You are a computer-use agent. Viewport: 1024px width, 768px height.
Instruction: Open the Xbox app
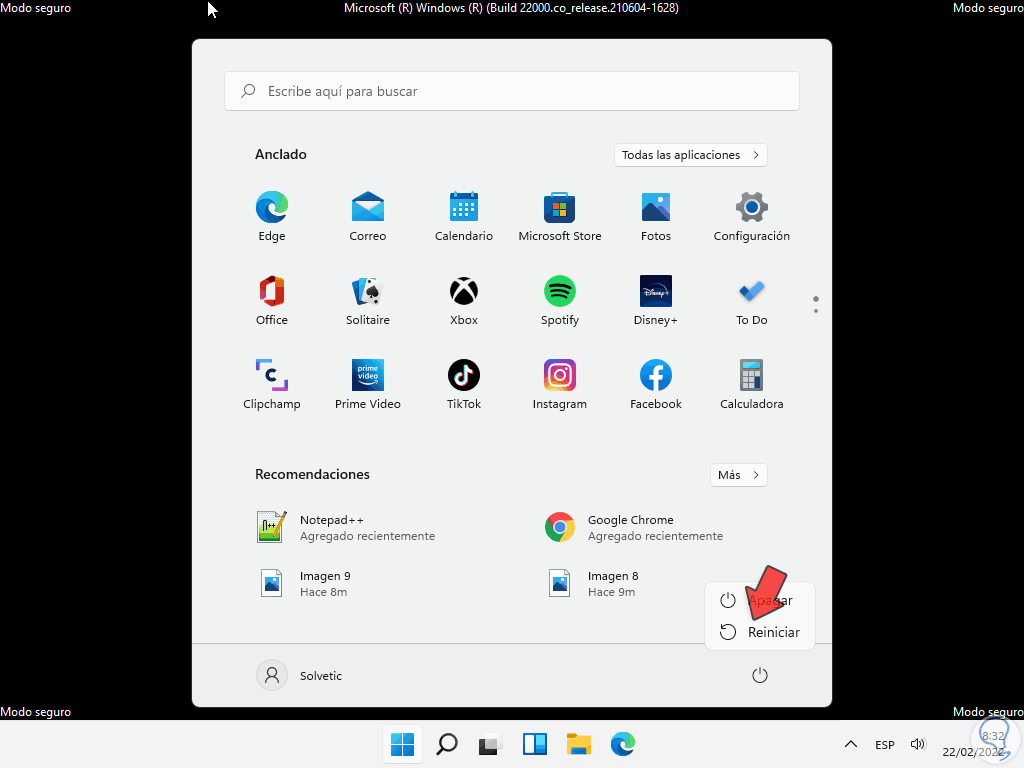(464, 300)
